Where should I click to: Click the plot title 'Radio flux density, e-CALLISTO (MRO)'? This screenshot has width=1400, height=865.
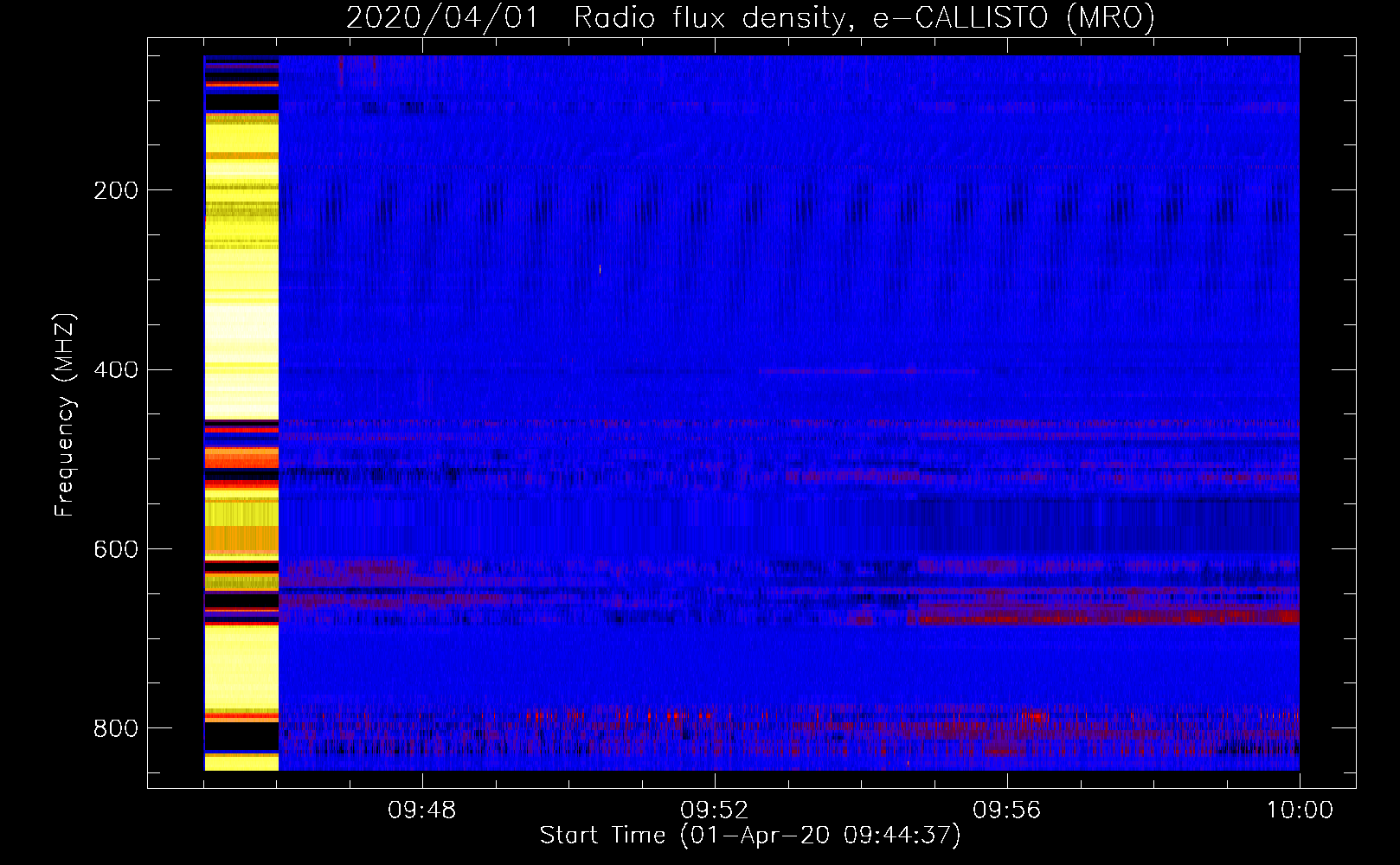pyautogui.click(x=864, y=17)
